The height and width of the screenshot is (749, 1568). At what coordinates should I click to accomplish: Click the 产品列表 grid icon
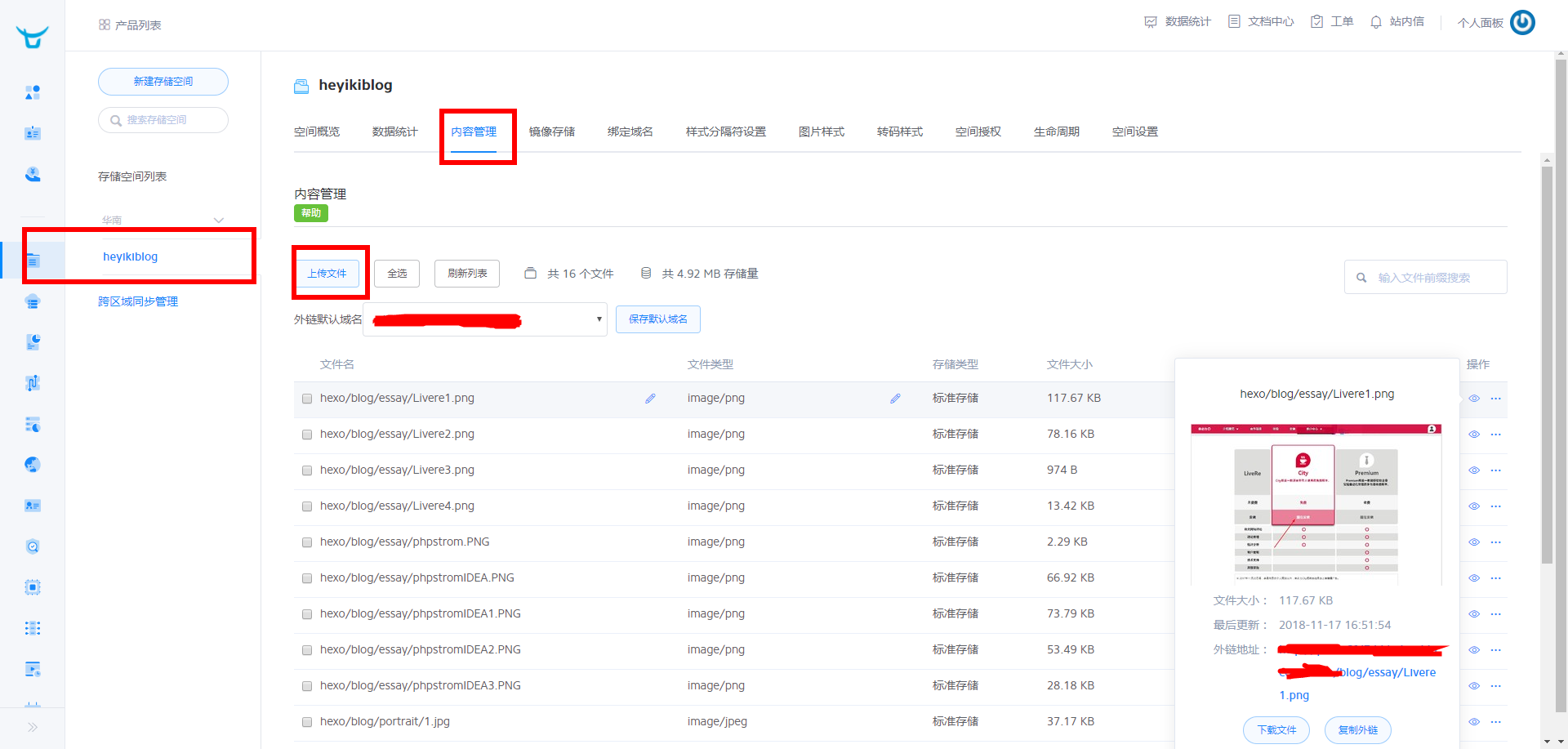click(x=105, y=25)
